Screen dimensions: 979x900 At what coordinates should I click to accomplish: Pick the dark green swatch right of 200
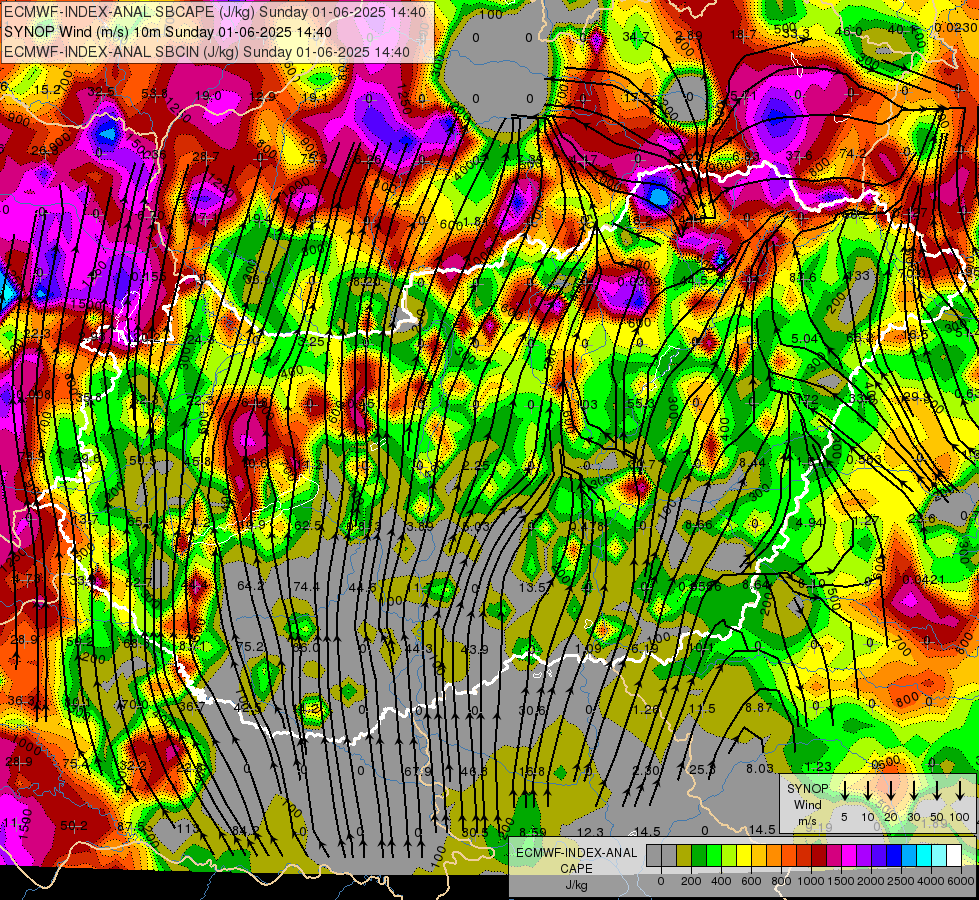(x=699, y=856)
